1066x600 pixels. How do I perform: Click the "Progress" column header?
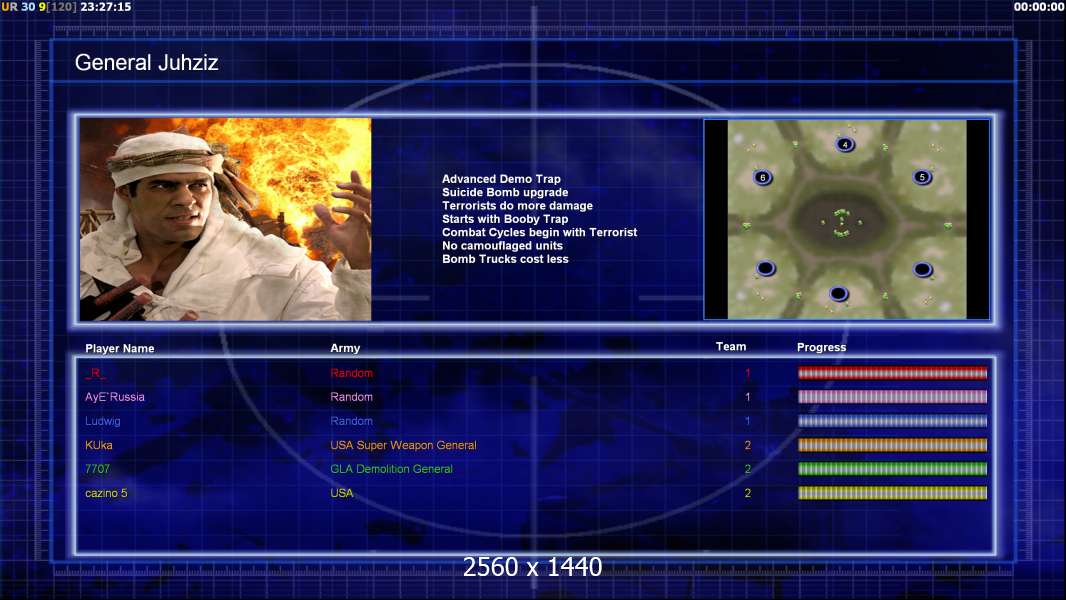821,347
